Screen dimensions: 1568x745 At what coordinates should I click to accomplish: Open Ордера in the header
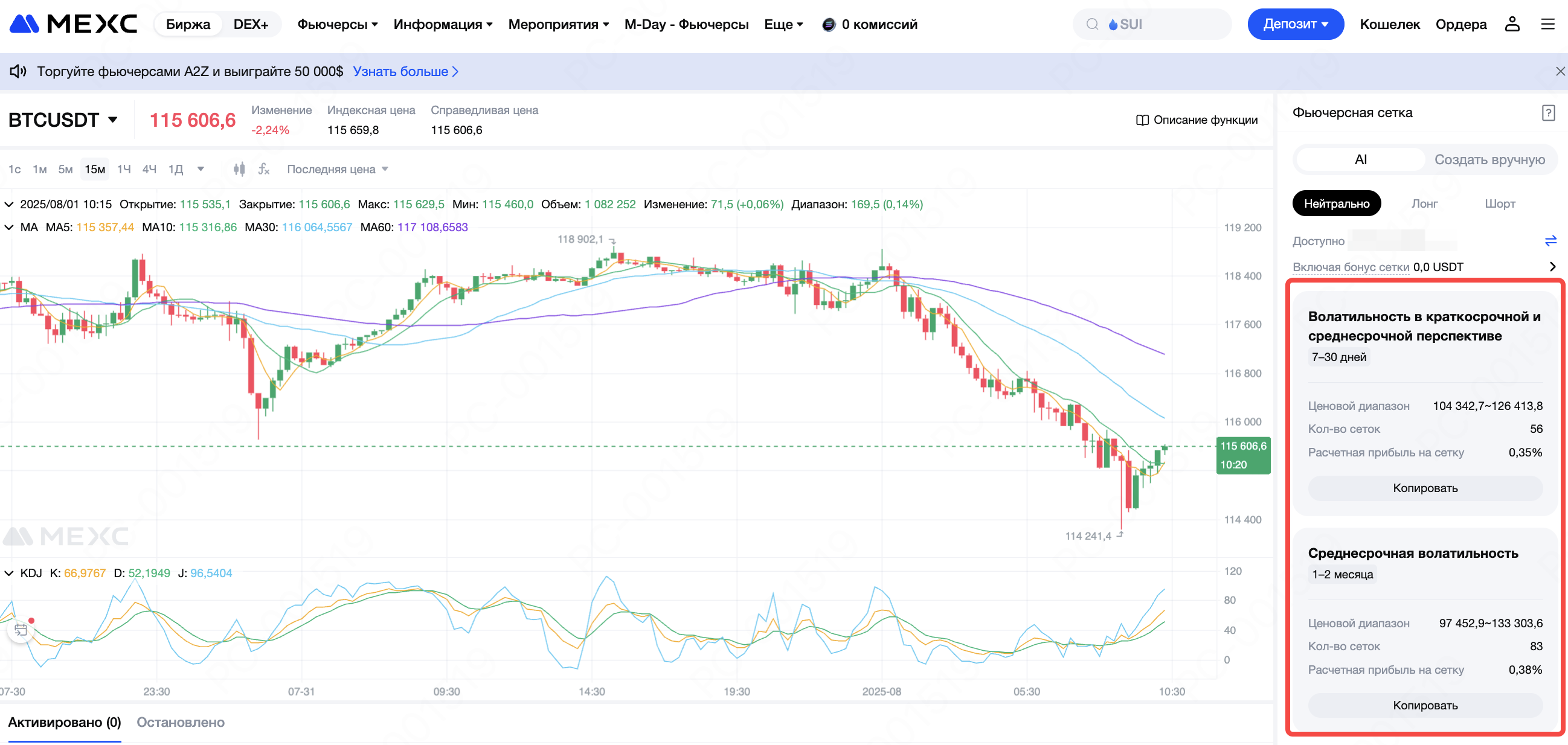click(x=1461, y=24)
